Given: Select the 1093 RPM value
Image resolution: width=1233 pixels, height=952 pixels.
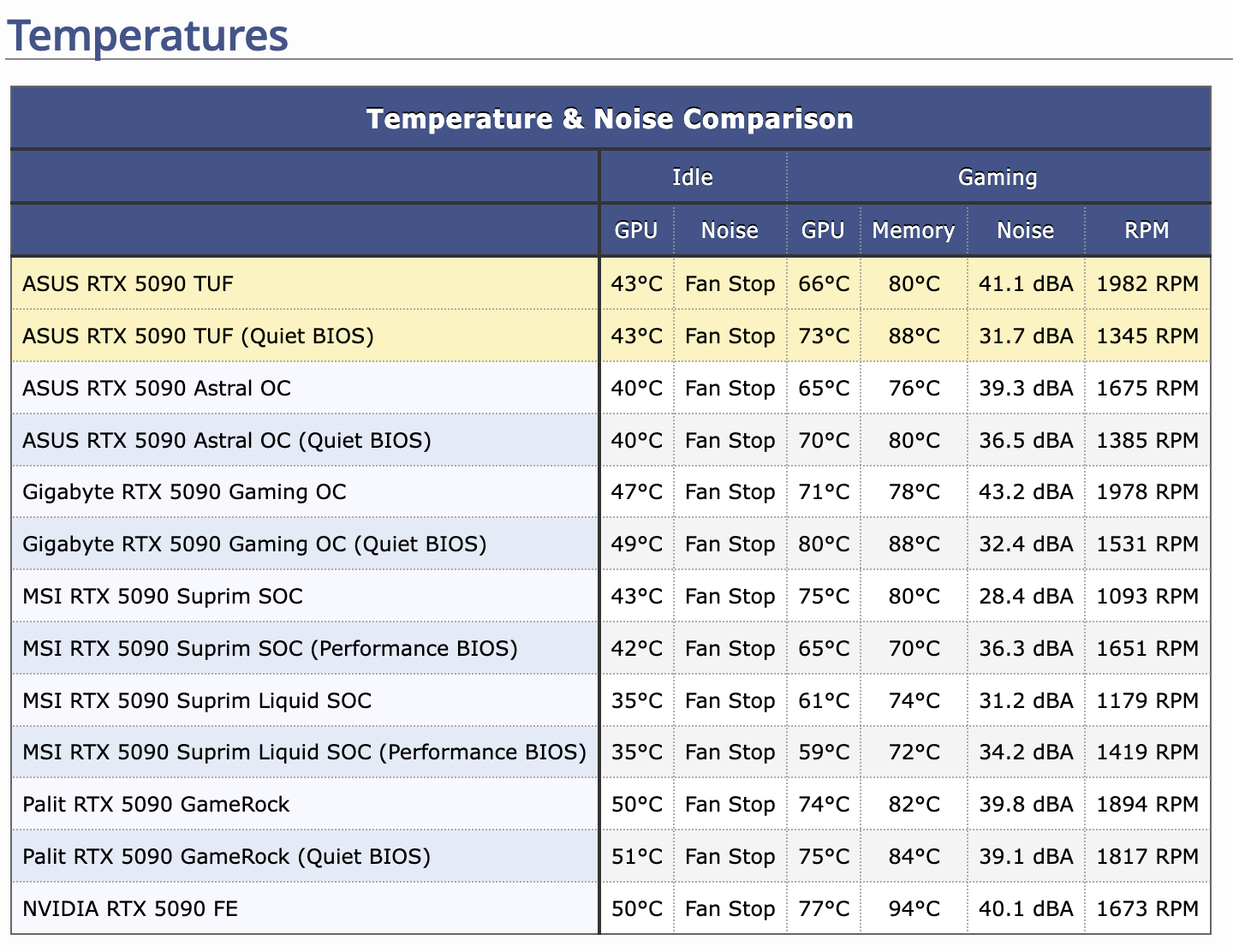Looking at the screenshot, I should tap(1147, 596).
